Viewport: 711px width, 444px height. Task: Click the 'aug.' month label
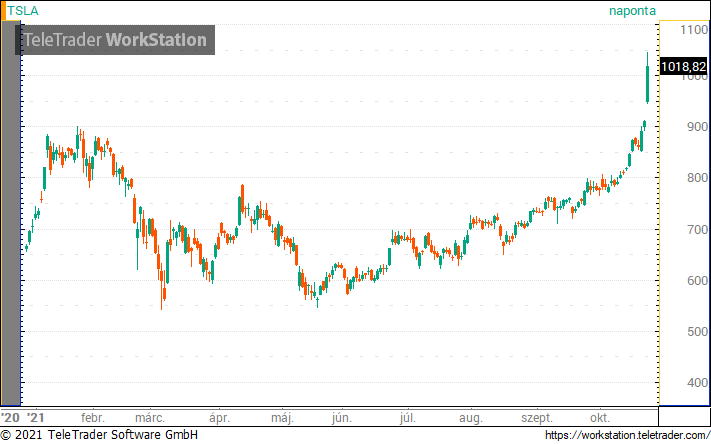(471, 418)
